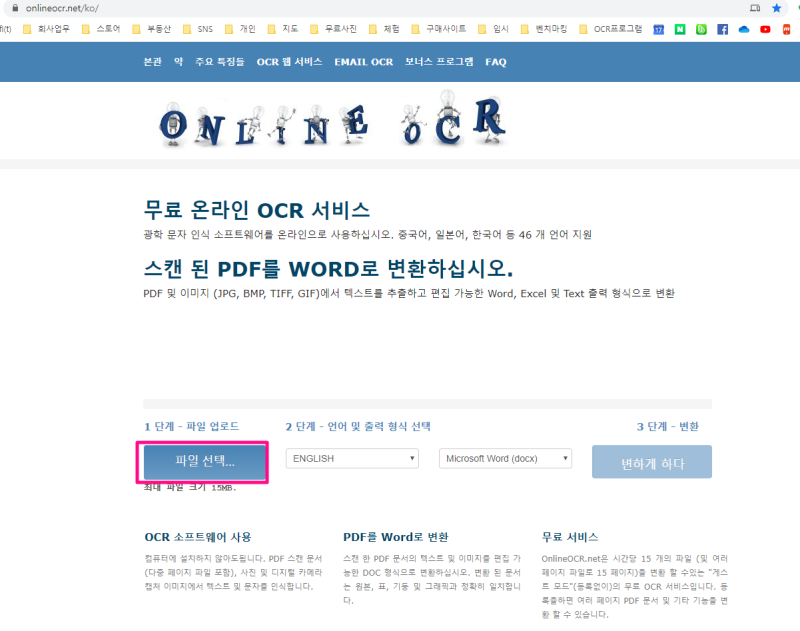Click the 1 단계 - 파일 업로드 label
This screenshot has width=800, height=631.
tap(191, 426)
